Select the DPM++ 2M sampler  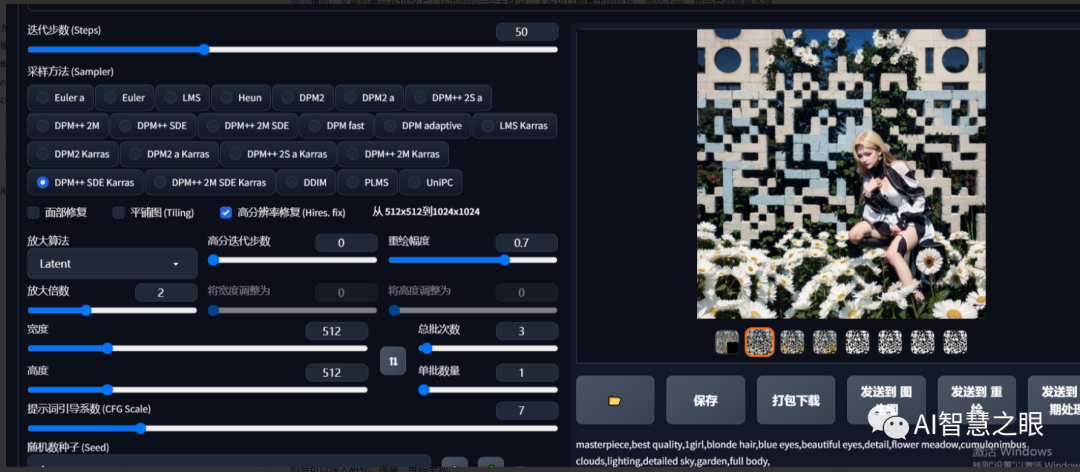tap(68, 126)
